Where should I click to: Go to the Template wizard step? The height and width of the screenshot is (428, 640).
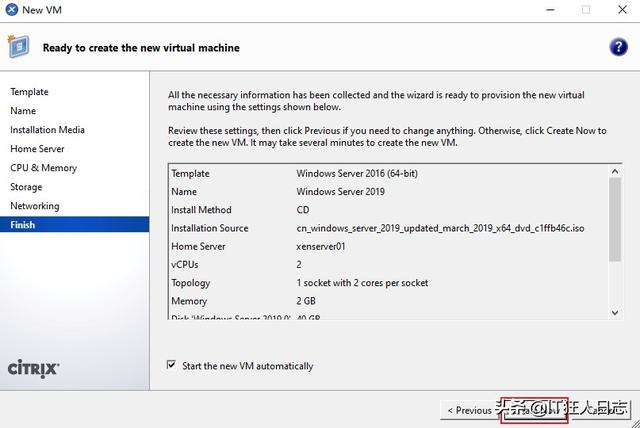(x=29, y=92)
